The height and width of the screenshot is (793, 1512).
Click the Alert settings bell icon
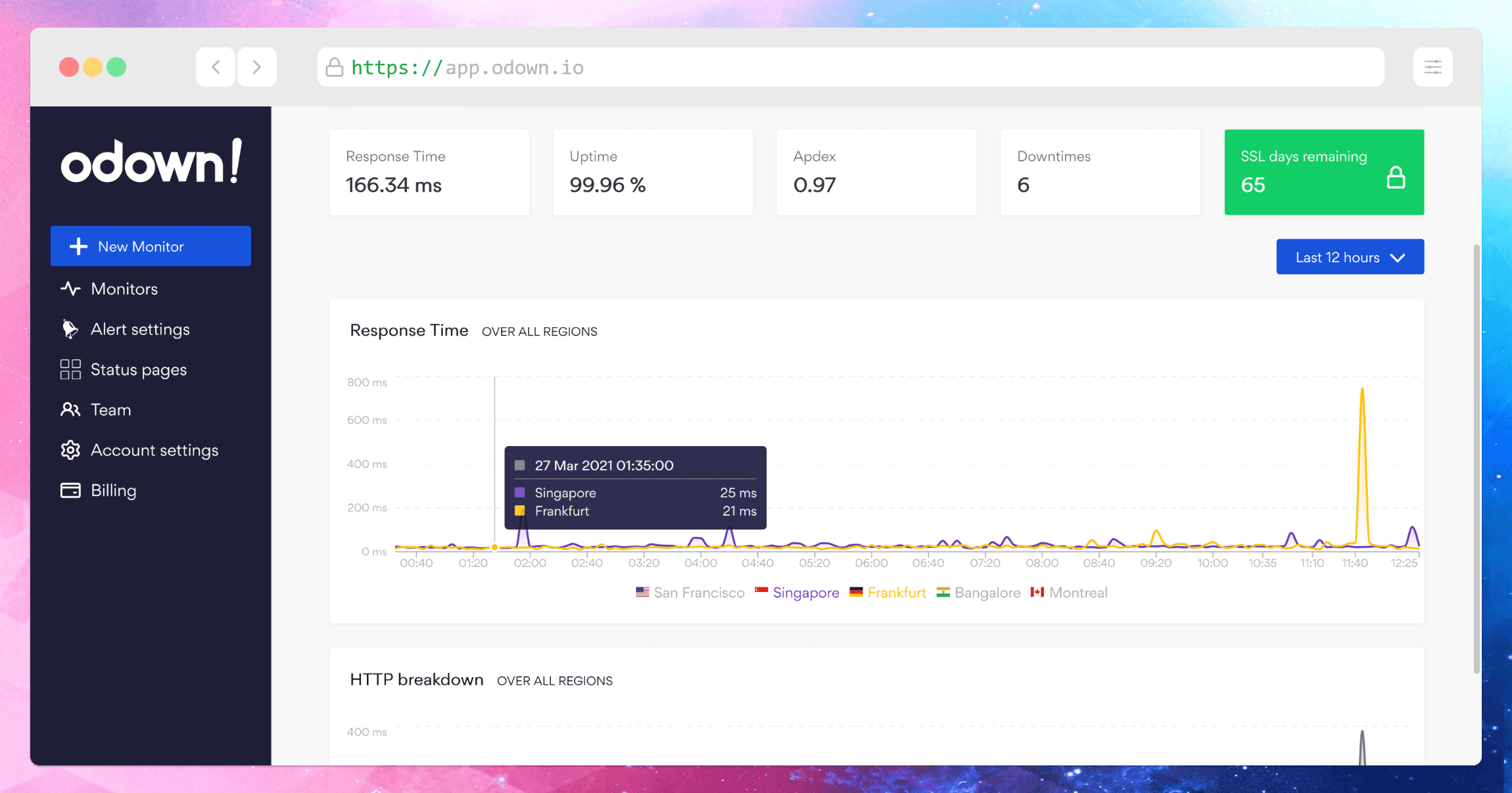(70, 329)
